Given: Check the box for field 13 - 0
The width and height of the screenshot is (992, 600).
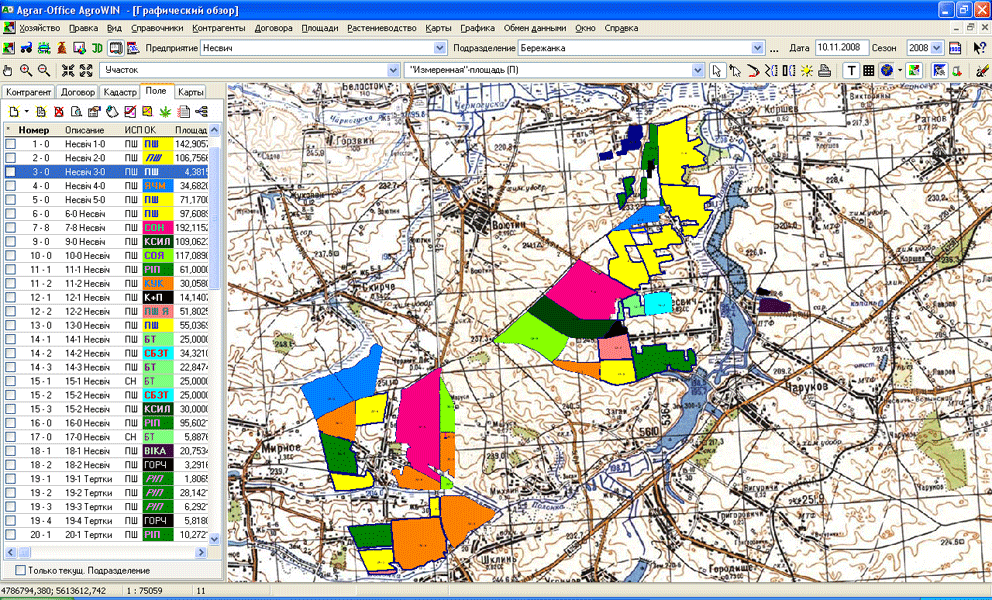Looking at the screenshot, I should [x=10, y=325].
